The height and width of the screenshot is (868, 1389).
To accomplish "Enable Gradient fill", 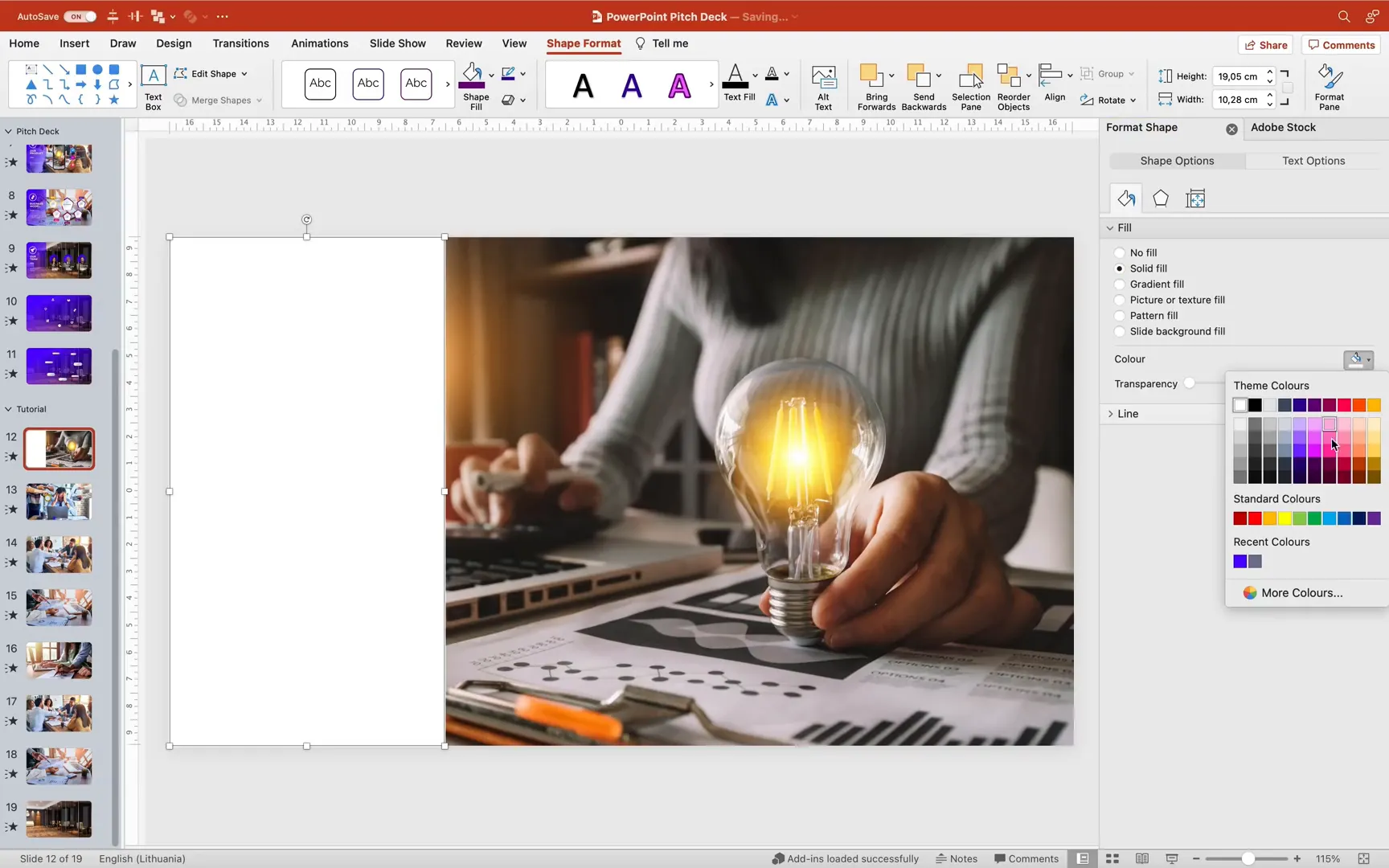I will pos(1120,284).
